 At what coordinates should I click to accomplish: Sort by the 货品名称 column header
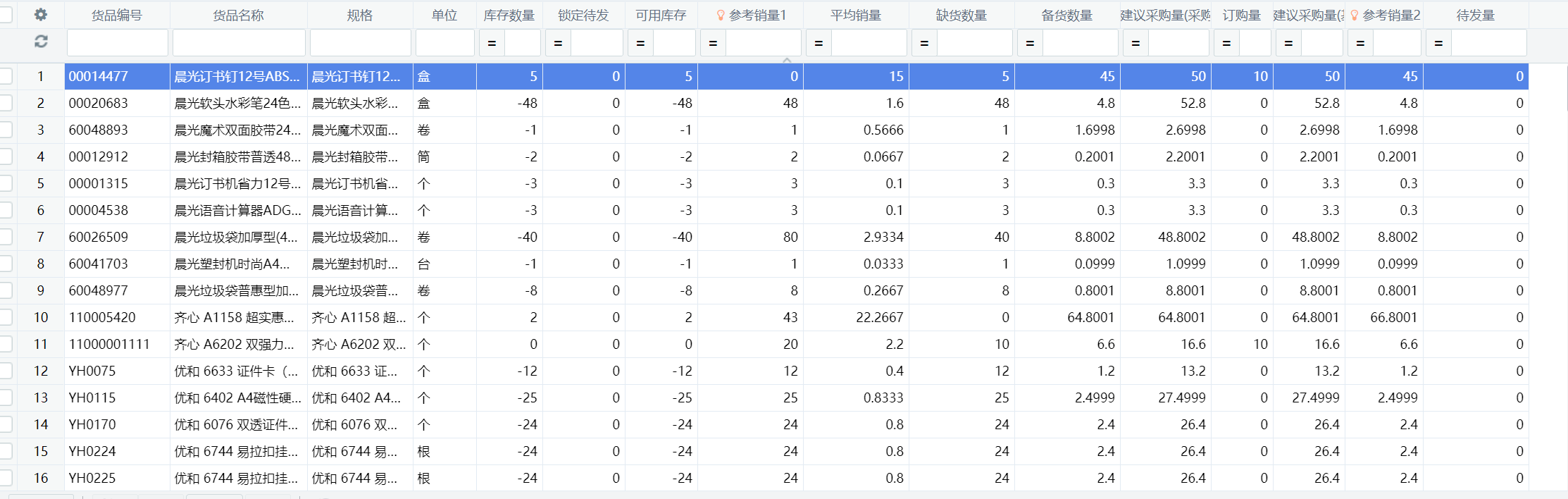pyautogui.click(x=238, y=16)
